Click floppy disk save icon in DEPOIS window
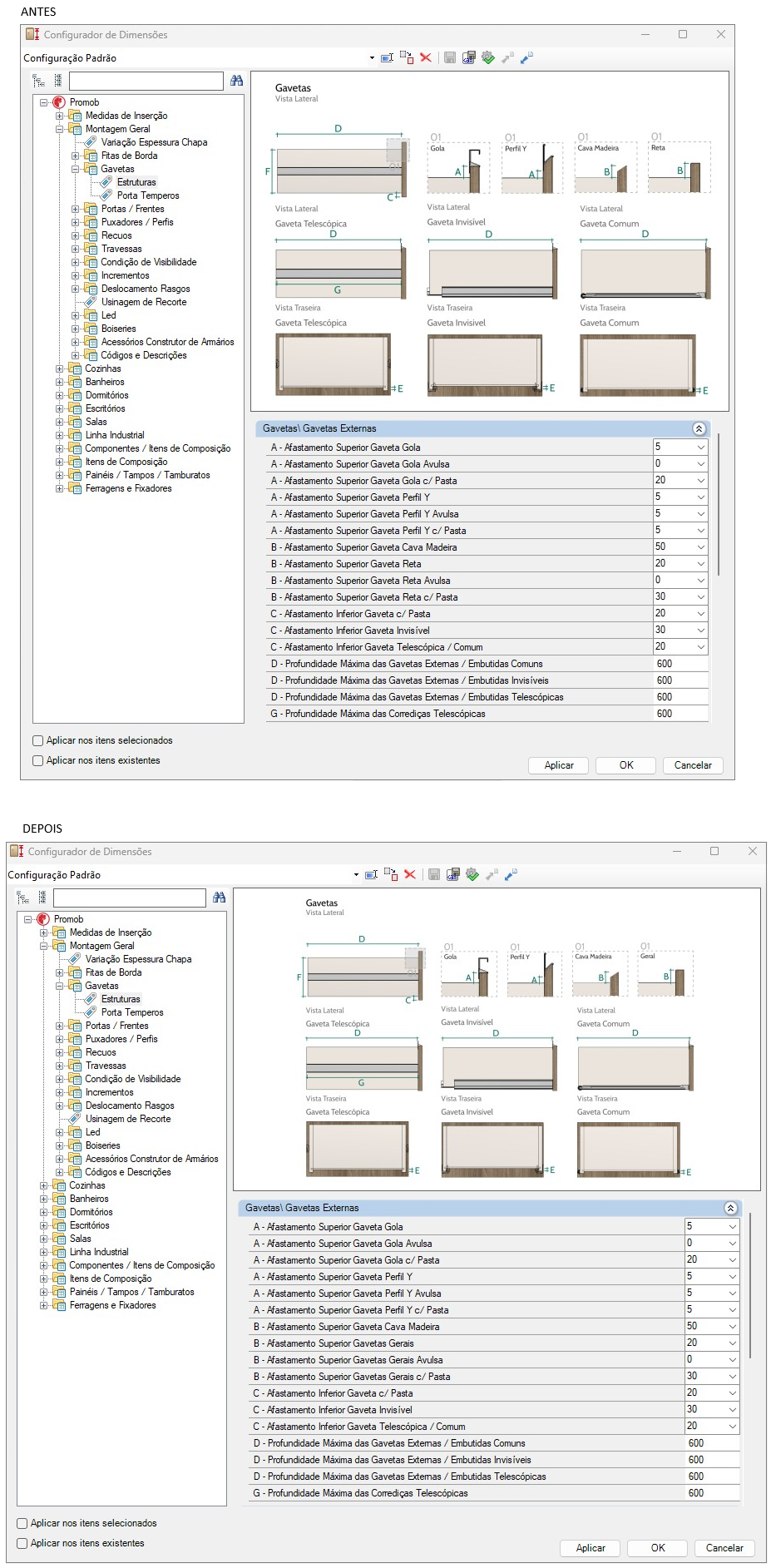Screen dimensions: 771x1568 [434, 874]
